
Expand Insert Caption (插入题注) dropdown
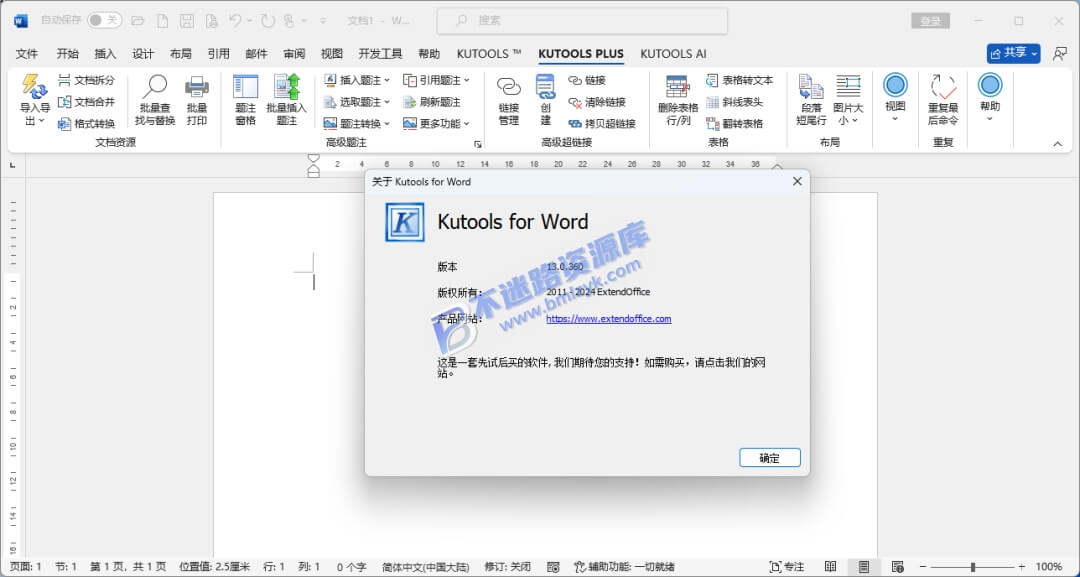pos(386,81)
